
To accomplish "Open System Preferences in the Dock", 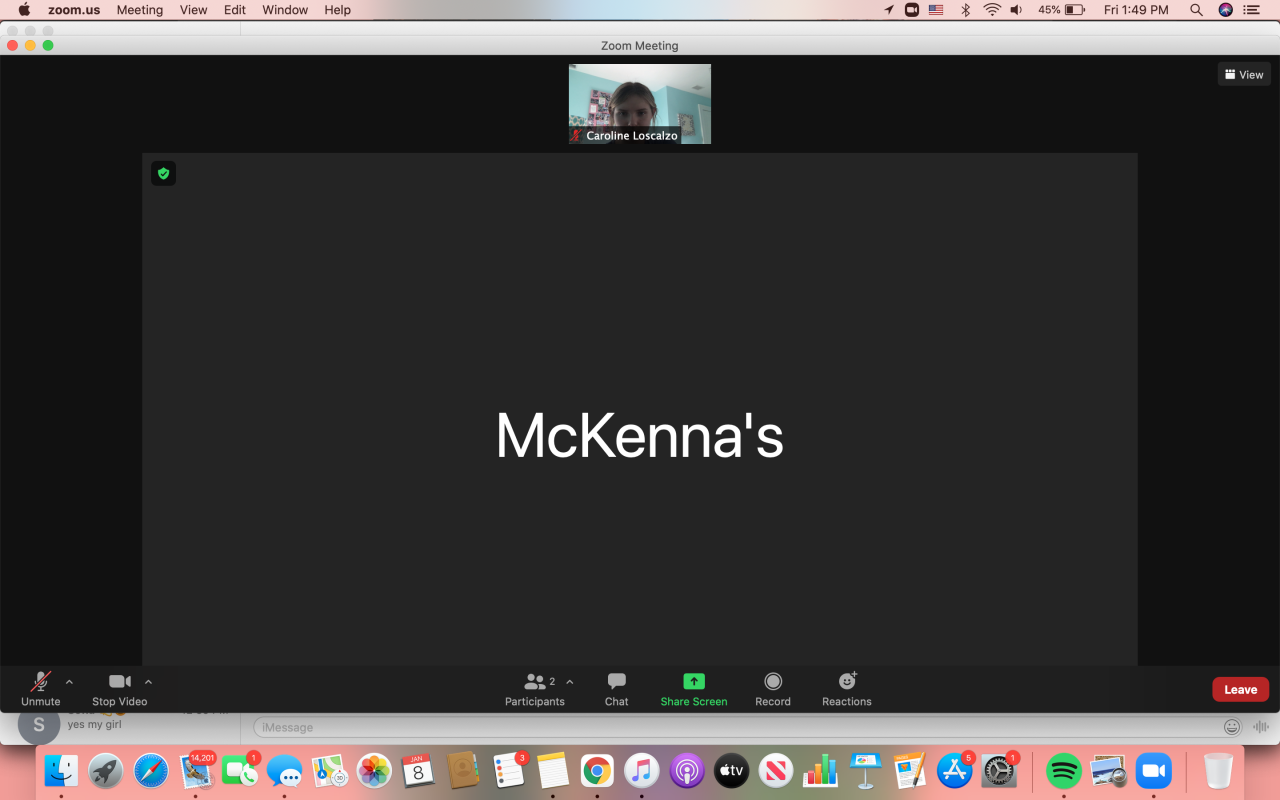I will point(999,770).
